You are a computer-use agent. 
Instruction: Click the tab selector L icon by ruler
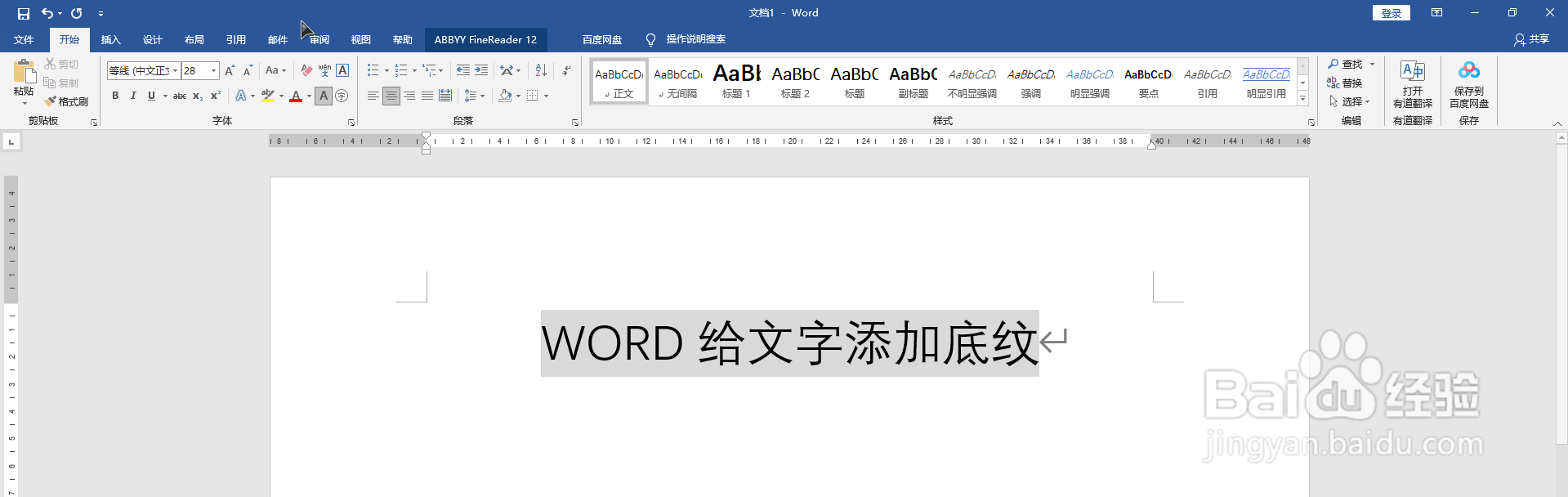[x=11, y=142]
